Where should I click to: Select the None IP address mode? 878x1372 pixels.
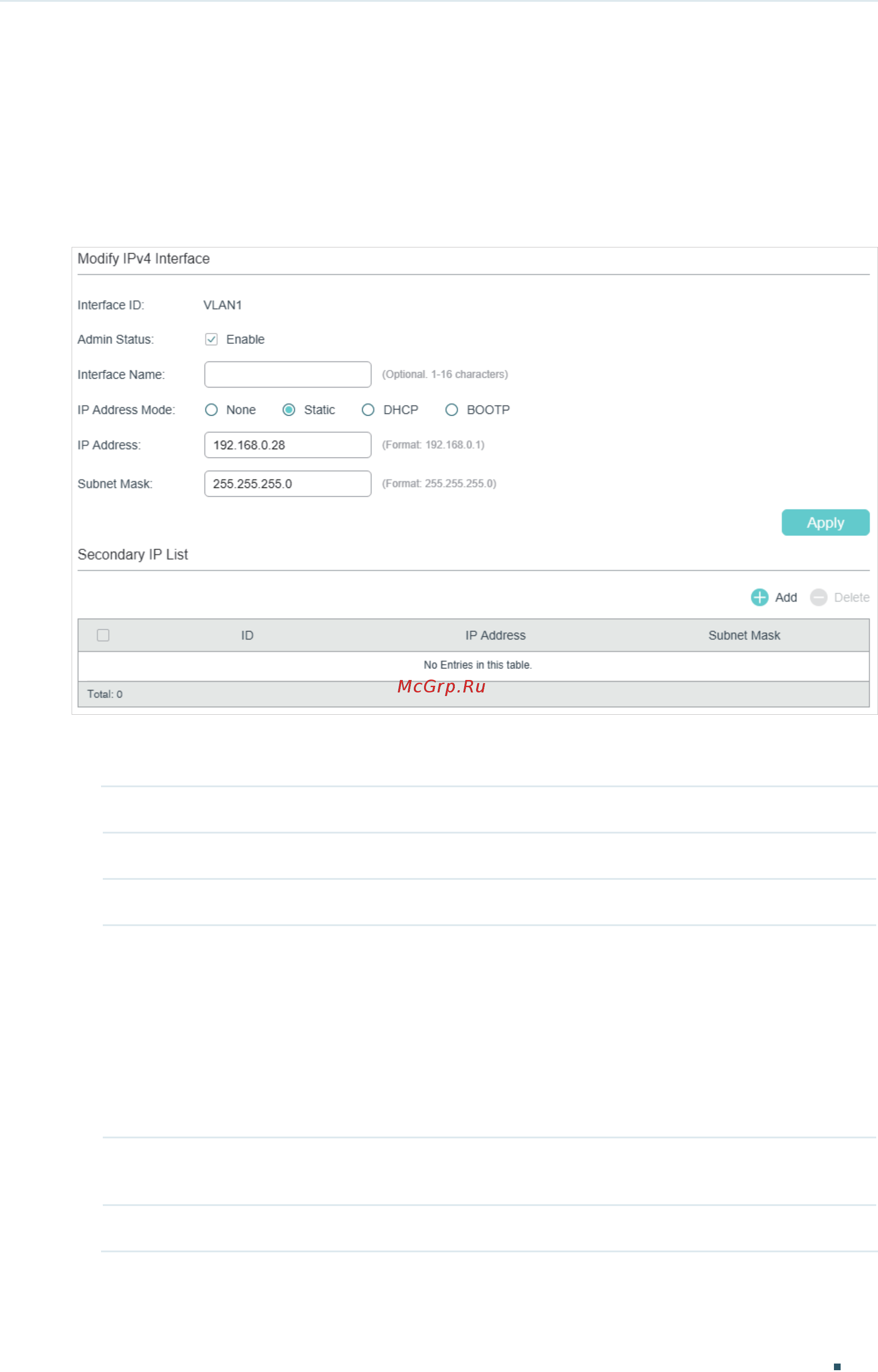tap(211, 410)
